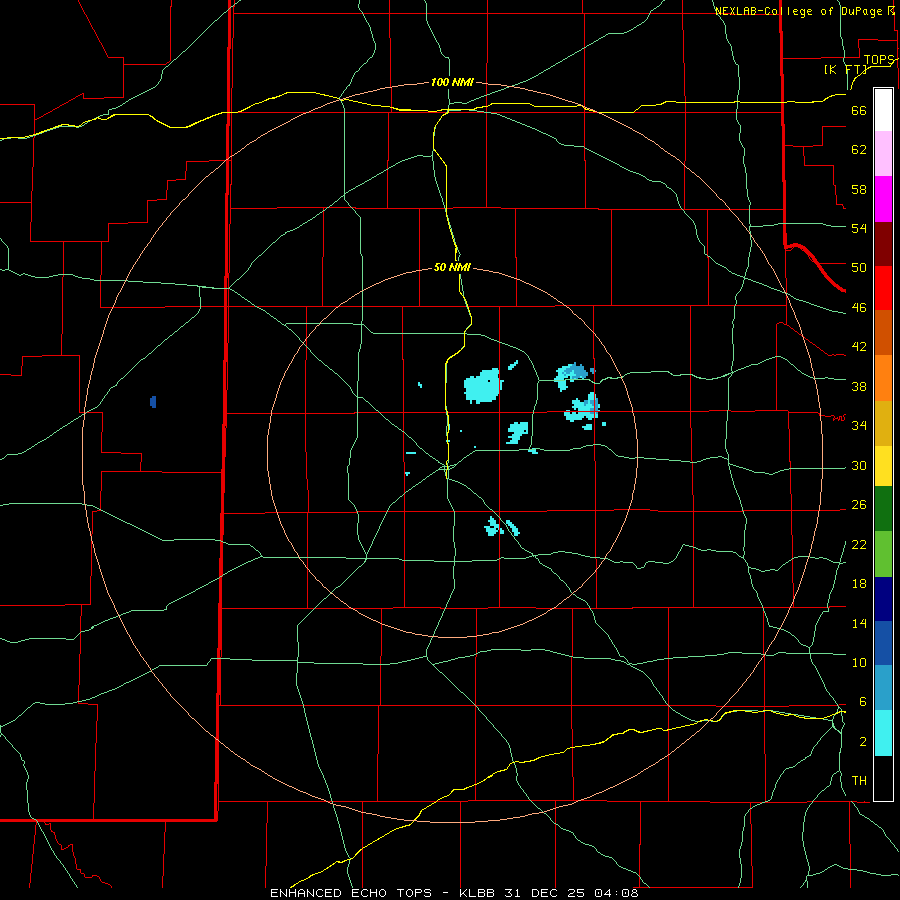Select the legend value 26

point(859,505)
